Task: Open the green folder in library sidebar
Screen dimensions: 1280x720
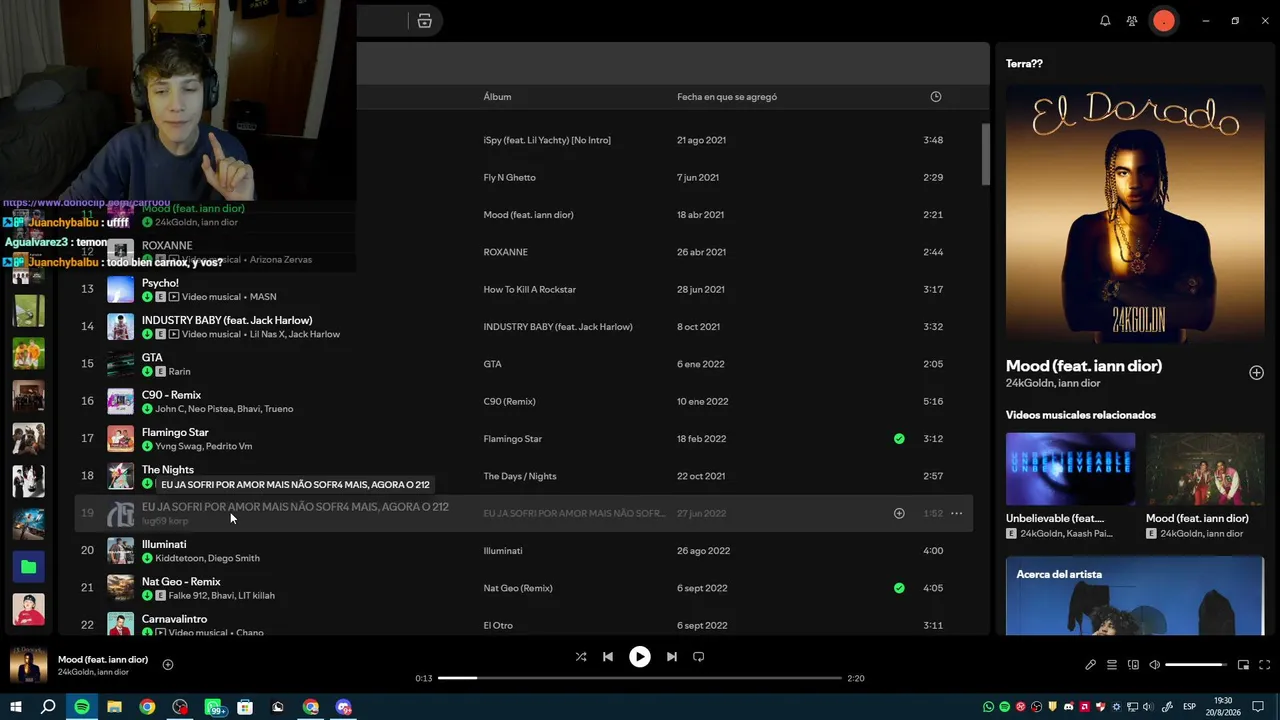Action: [28, 567]
